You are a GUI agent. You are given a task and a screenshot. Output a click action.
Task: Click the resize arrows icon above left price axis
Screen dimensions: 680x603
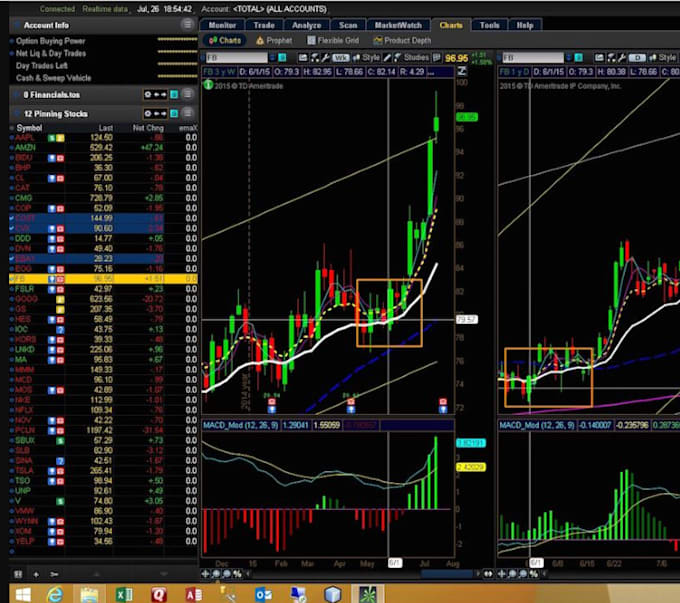click(462, 71)
